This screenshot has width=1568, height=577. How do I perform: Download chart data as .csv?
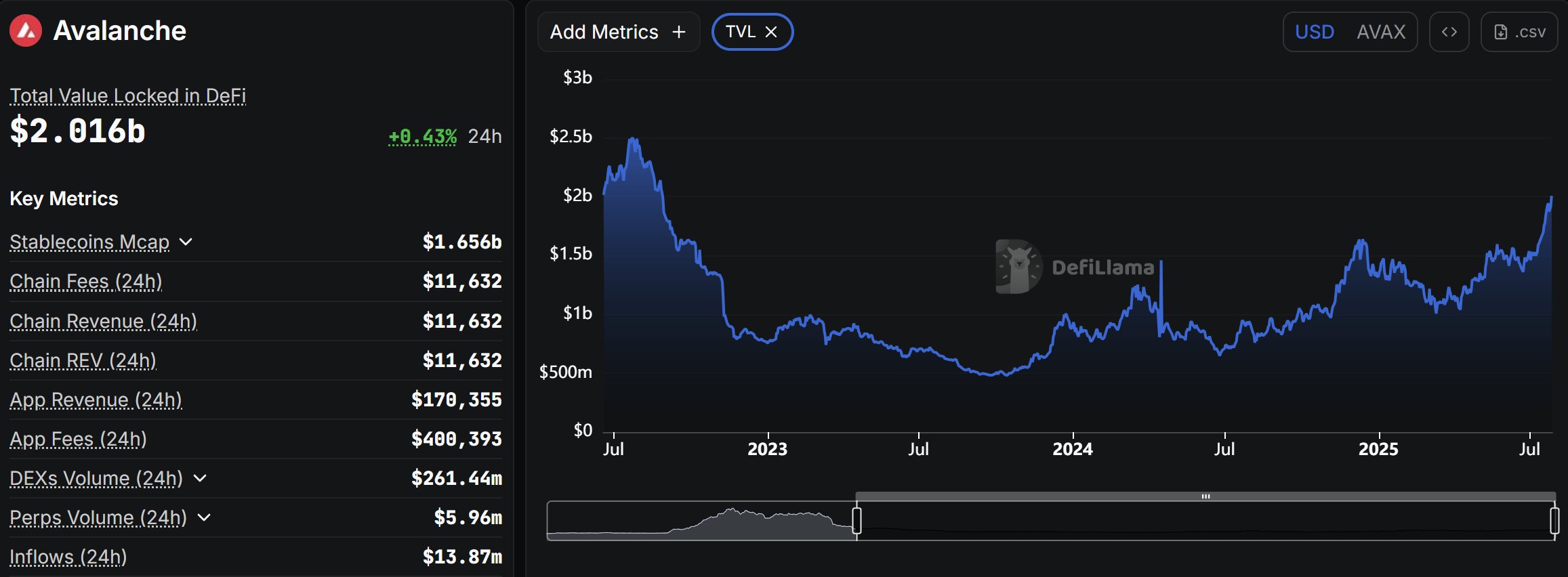pyautogui.click(x=1519, y=32)
